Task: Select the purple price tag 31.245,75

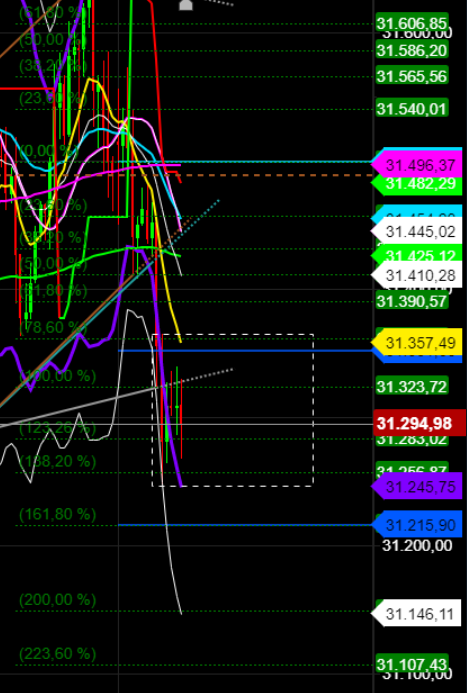Action: (417, 486)
